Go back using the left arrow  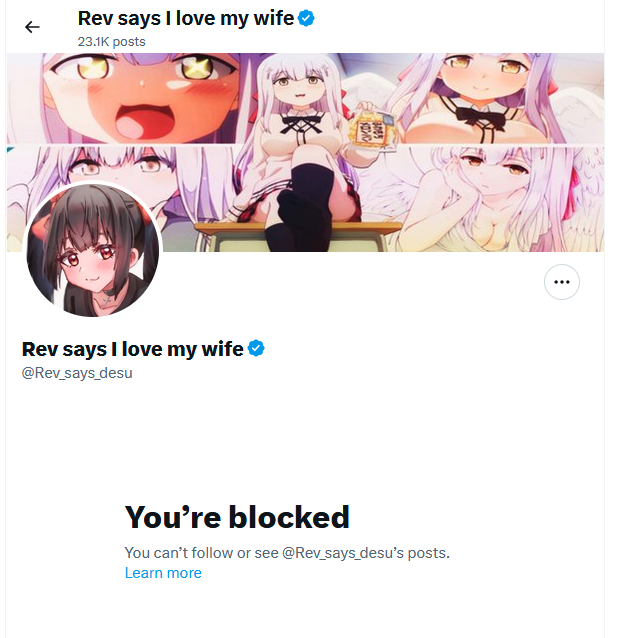[x=32, y=27]
